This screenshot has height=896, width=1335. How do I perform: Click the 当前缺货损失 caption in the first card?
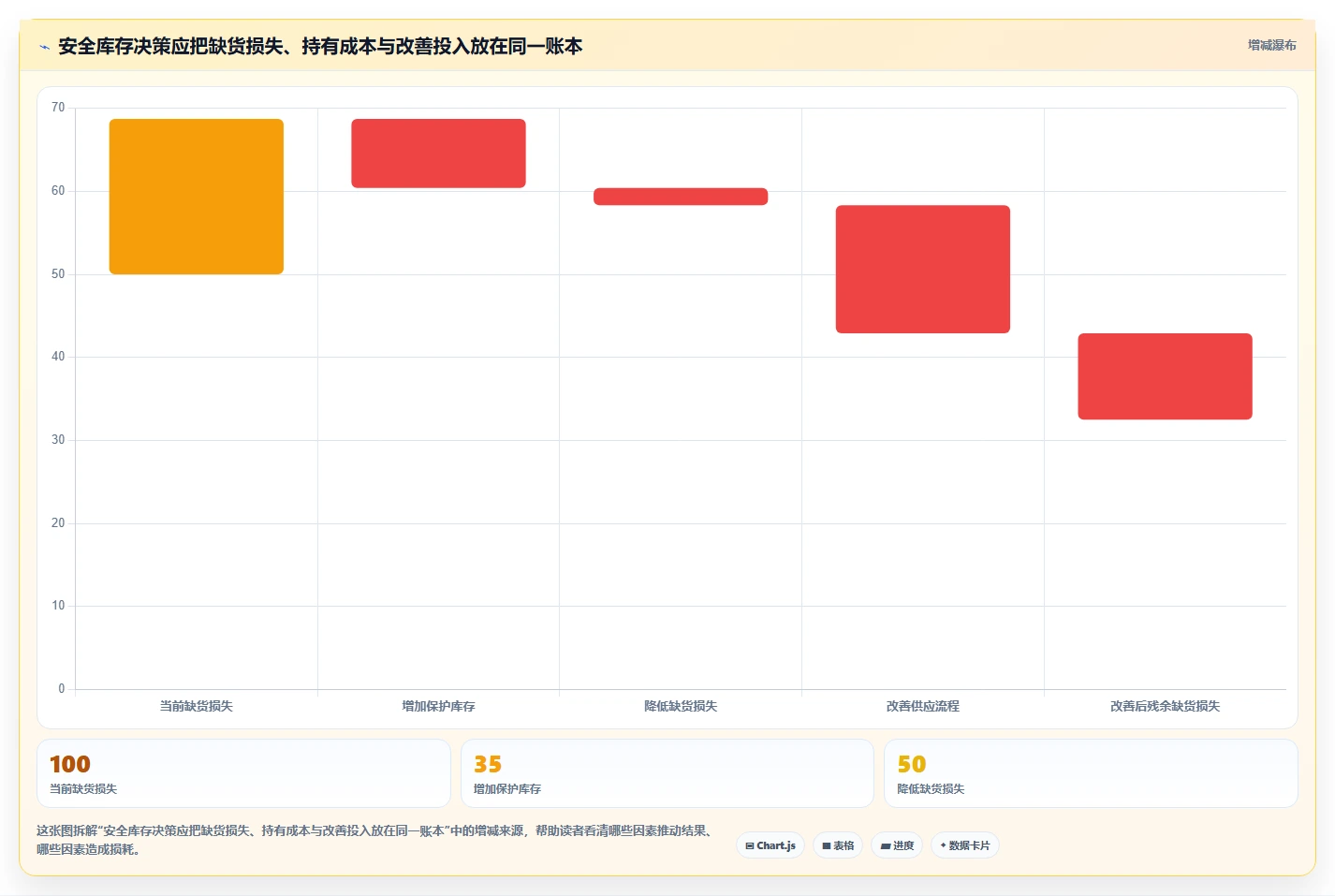[x=83, y=789]
